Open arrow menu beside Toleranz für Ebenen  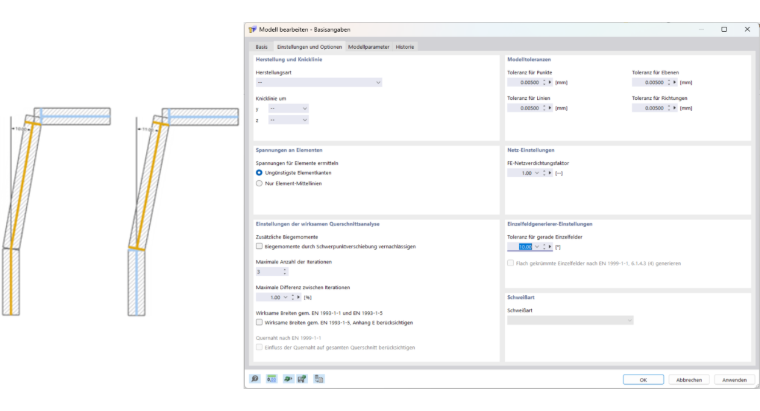click(x=675, y=82)
